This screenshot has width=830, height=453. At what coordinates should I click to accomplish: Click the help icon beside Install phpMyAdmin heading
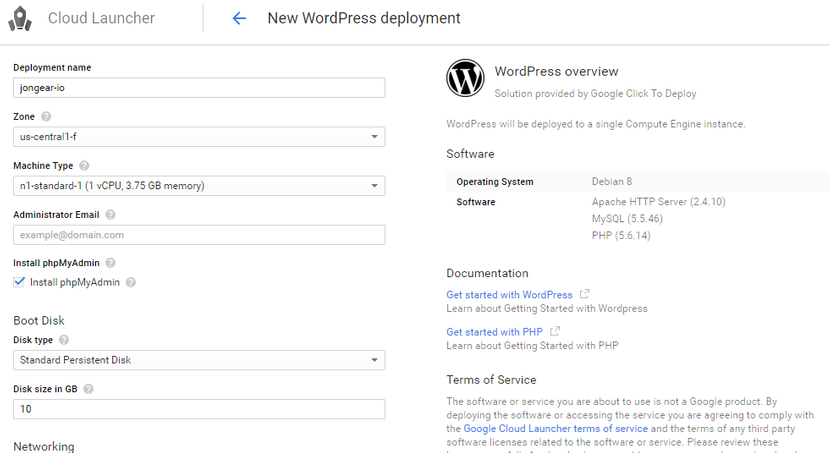pos(110,263)
